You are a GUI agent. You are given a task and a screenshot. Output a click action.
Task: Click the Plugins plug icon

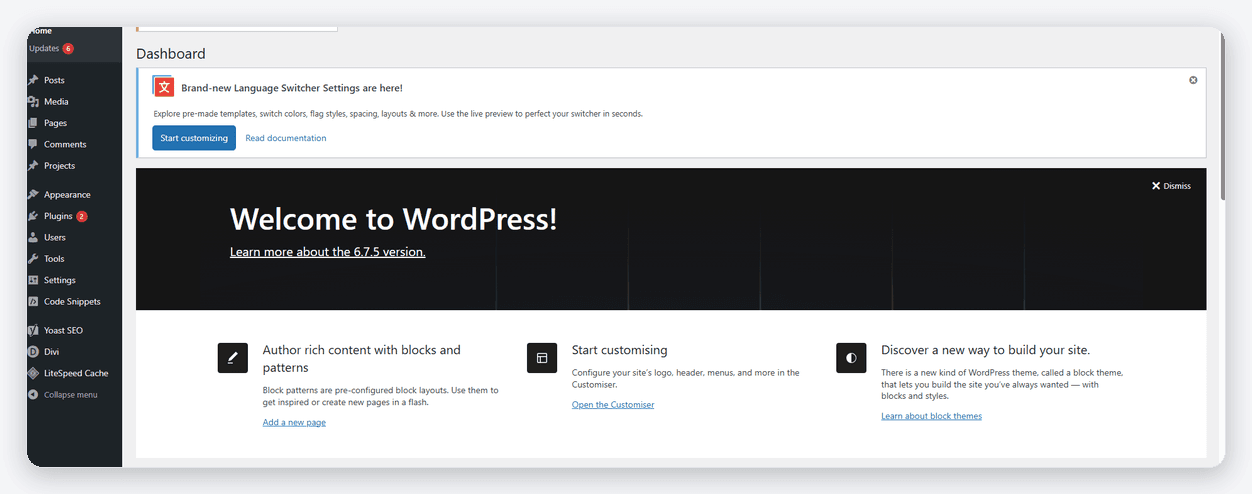click(x=34, y=216)
